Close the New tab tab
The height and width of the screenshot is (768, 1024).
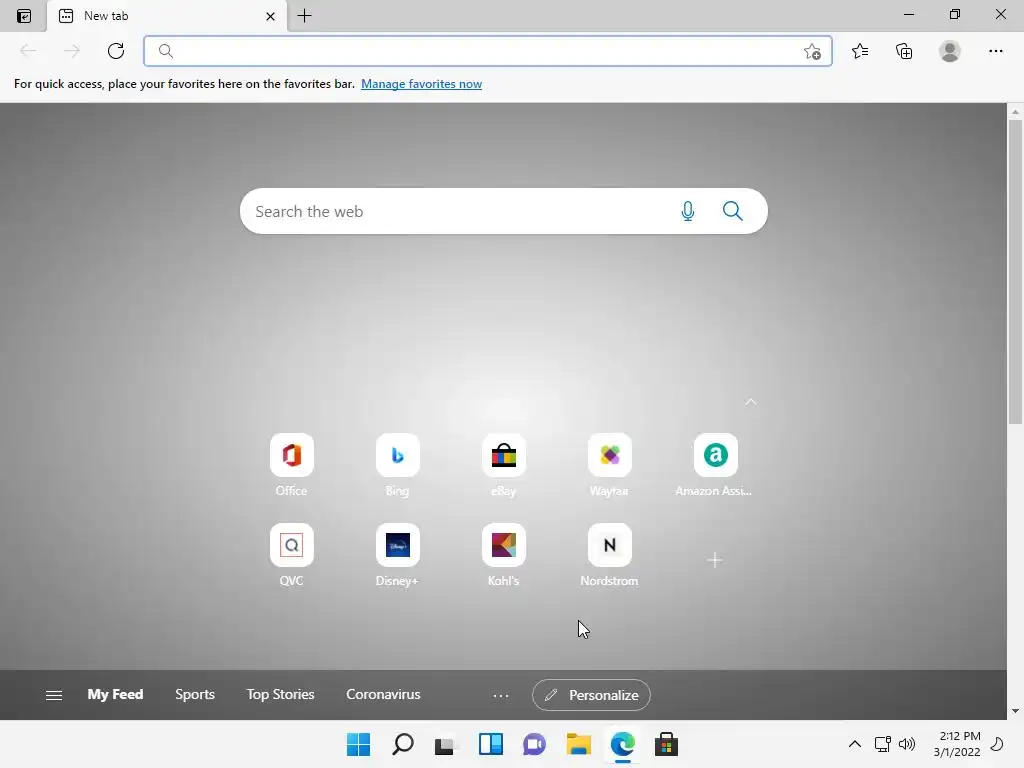coord(270,16)
